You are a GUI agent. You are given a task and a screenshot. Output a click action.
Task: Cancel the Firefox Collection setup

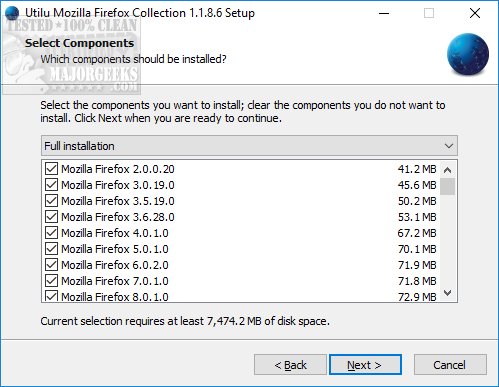[x=450, y=365]
